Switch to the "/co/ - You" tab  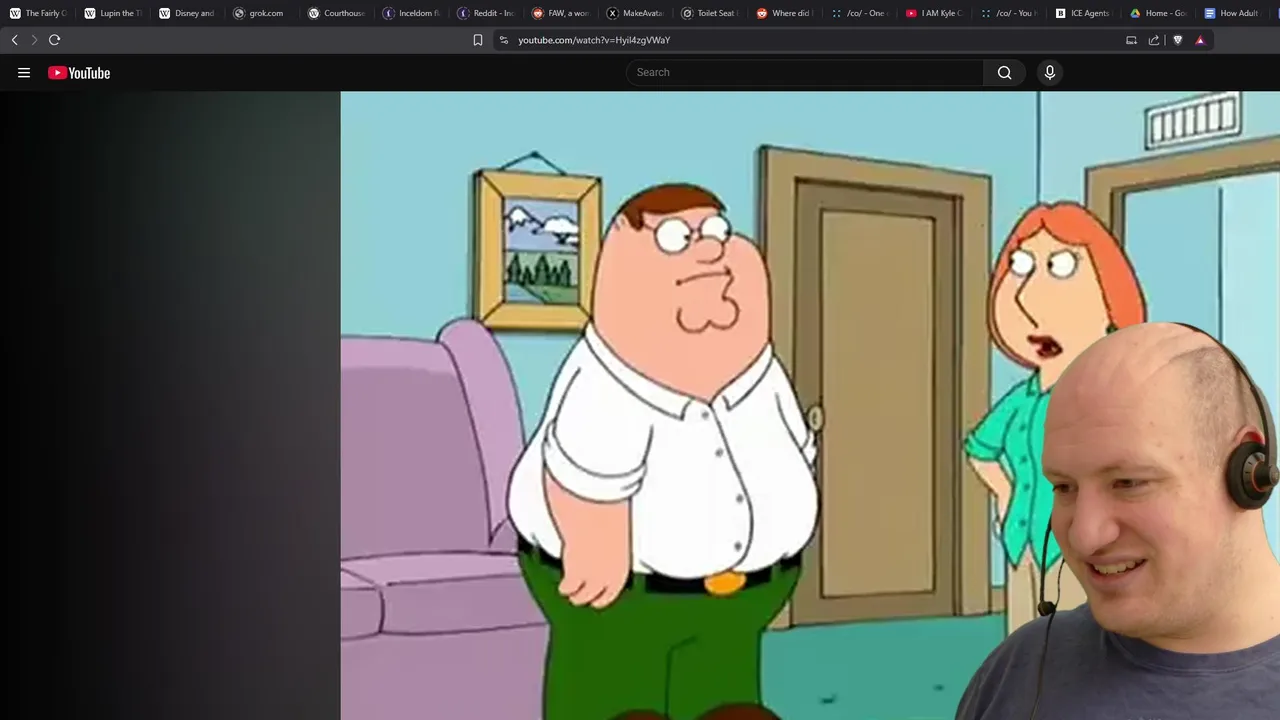(x=1009, y=13)
